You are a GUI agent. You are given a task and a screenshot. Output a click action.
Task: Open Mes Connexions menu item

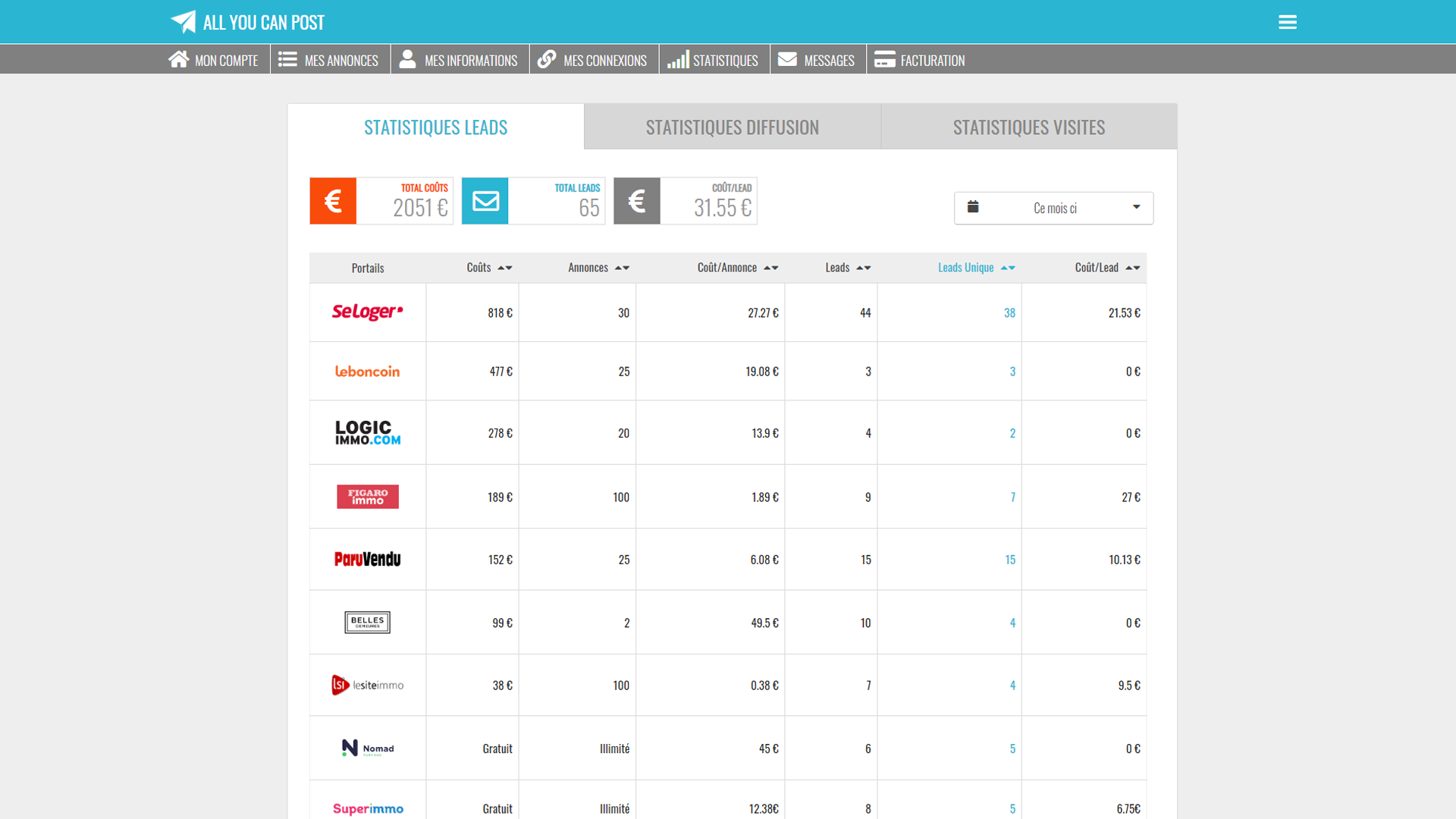click(x=594, y=59)
